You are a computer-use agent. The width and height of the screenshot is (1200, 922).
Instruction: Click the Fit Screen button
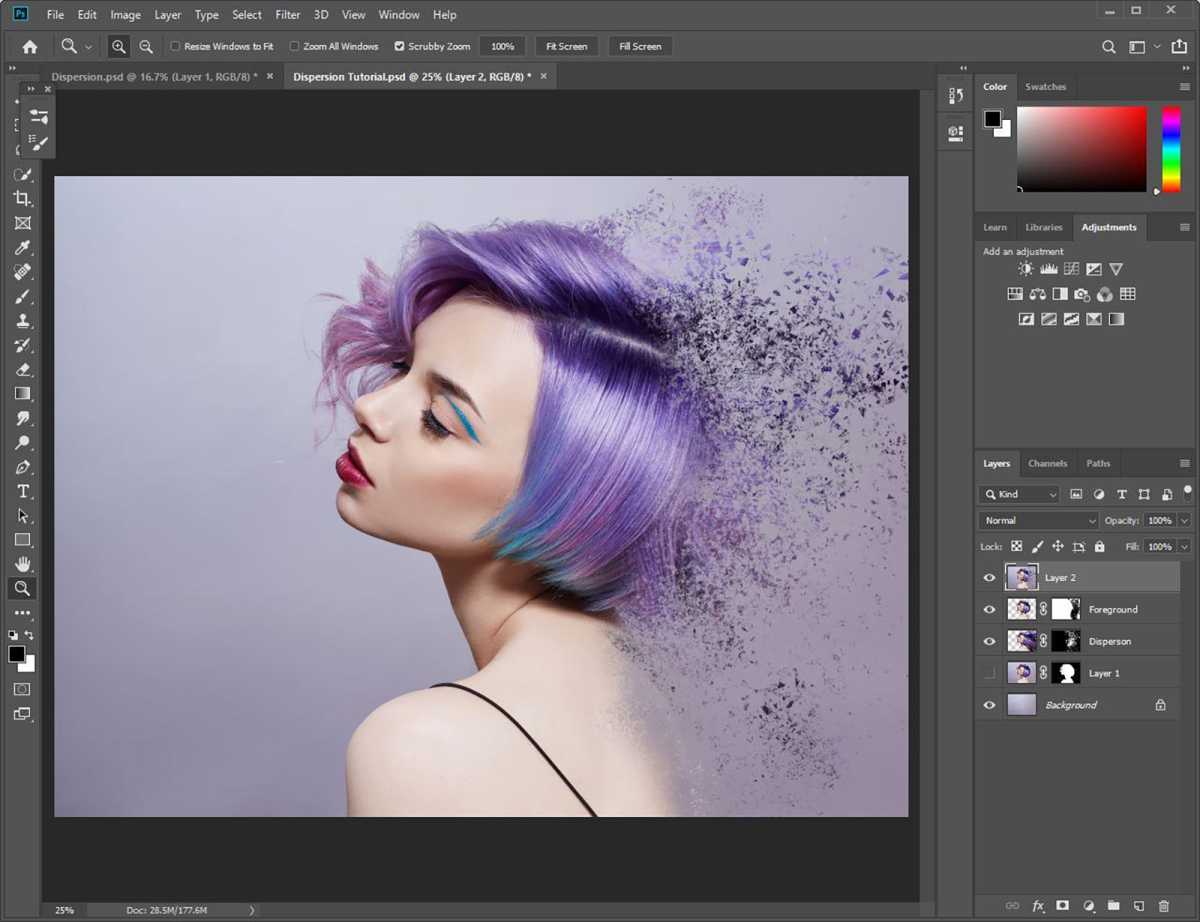coord(566,46)
